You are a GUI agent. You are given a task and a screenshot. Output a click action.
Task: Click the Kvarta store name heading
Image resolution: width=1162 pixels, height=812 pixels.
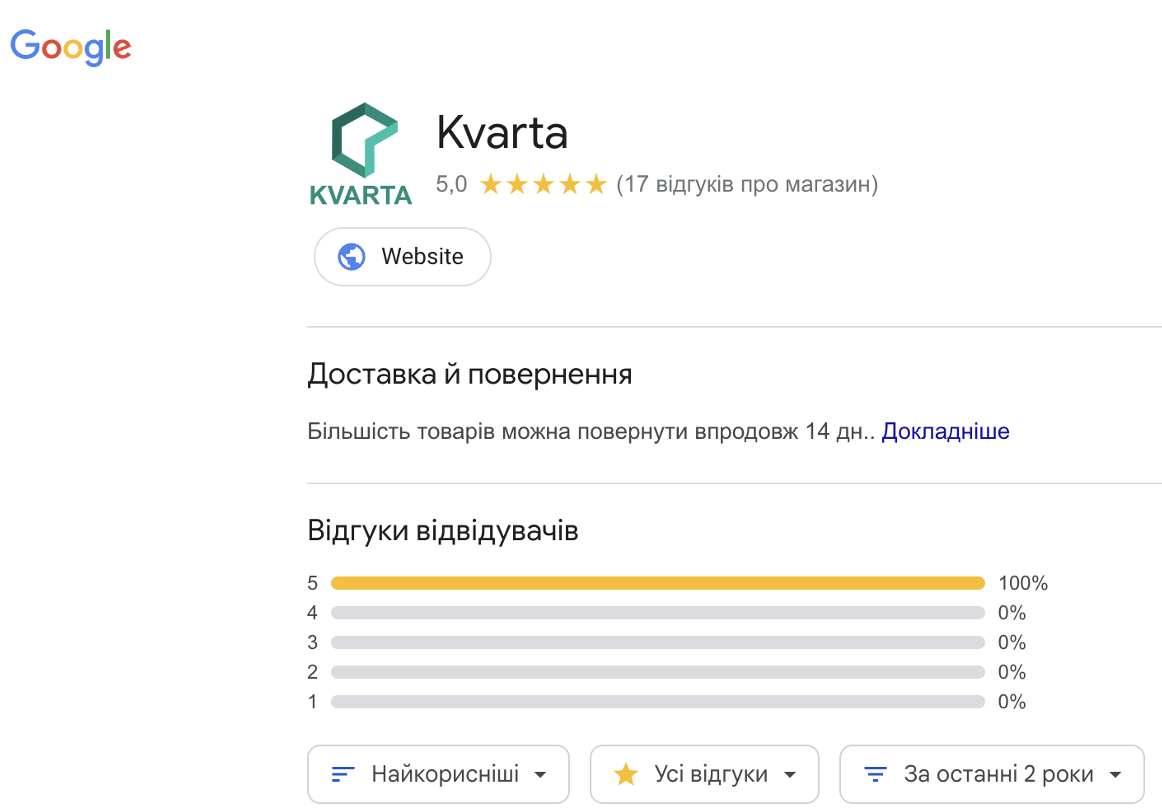502,133
